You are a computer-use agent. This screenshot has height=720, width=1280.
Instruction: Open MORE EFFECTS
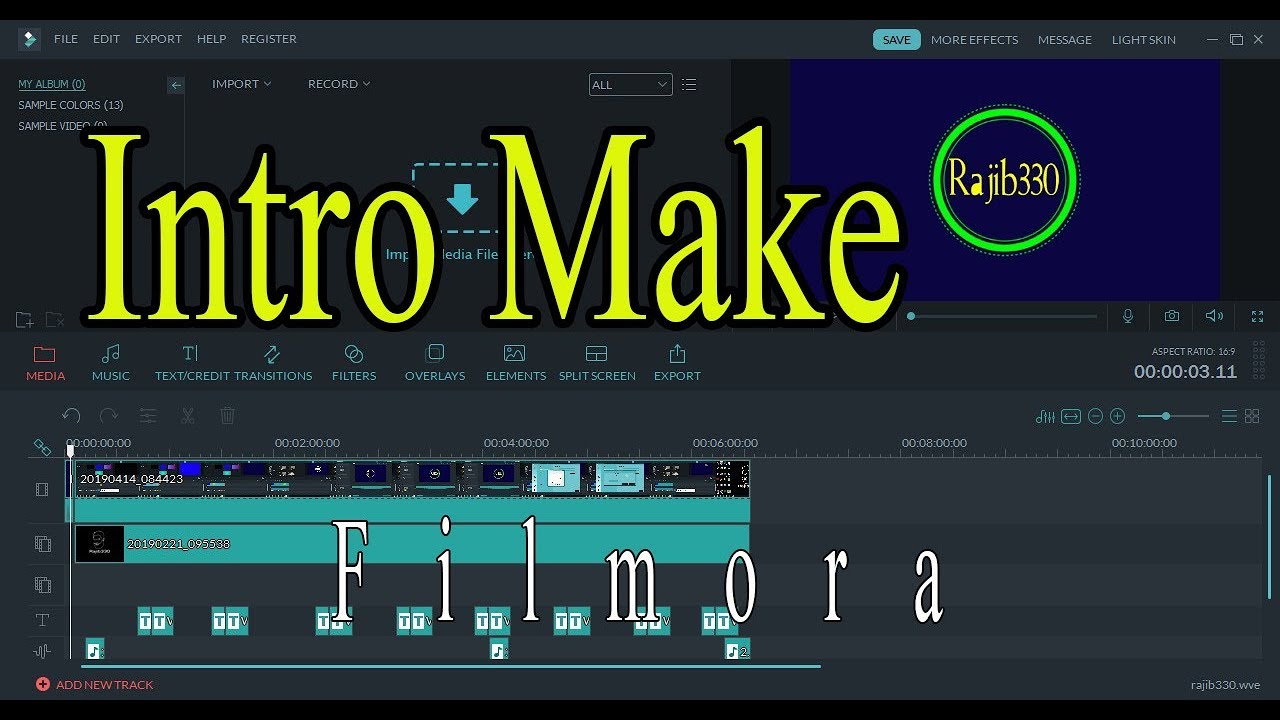[x=974, y=40]
